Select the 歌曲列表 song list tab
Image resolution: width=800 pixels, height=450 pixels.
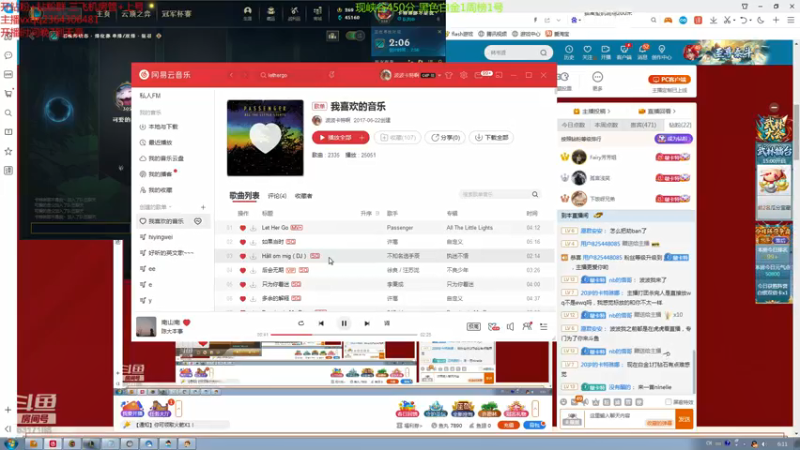[x=244, y=196]
